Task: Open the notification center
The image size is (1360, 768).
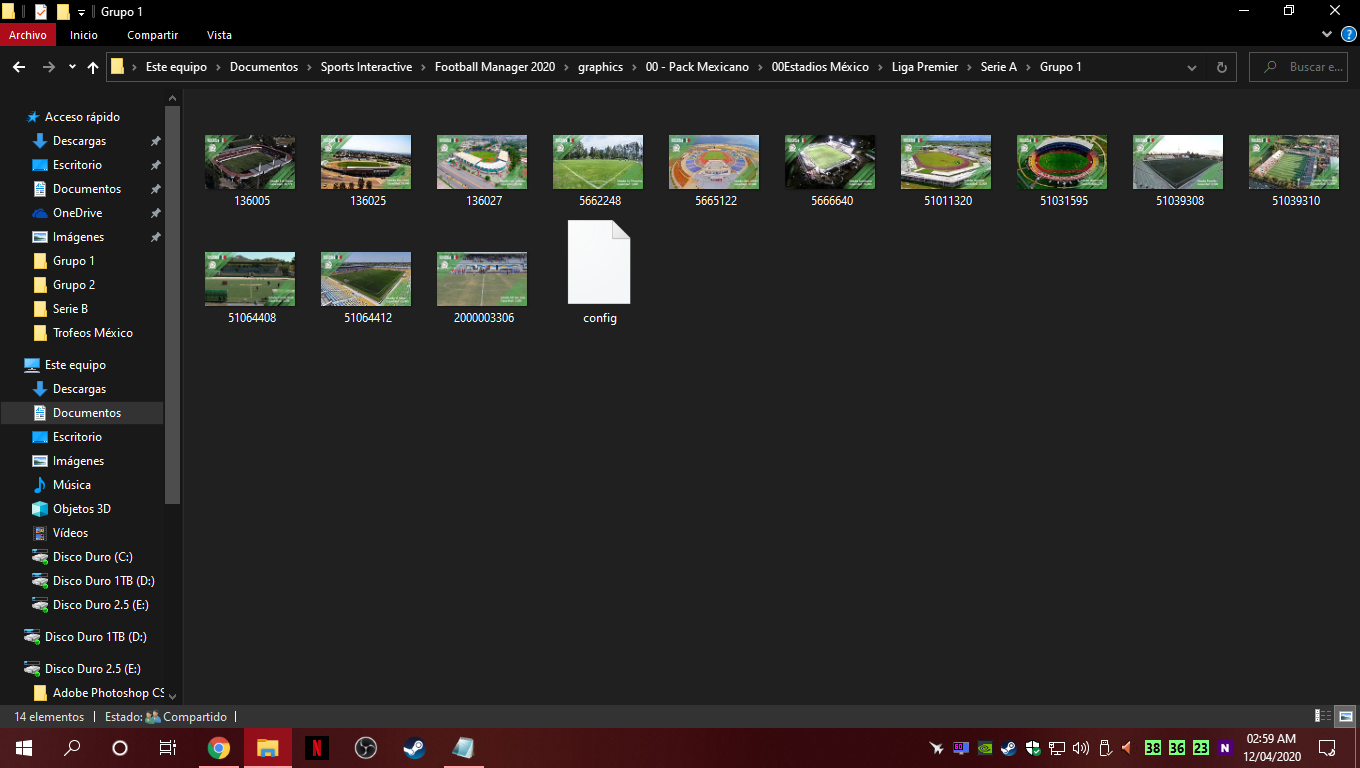Action: click(x=1327, y=748)
